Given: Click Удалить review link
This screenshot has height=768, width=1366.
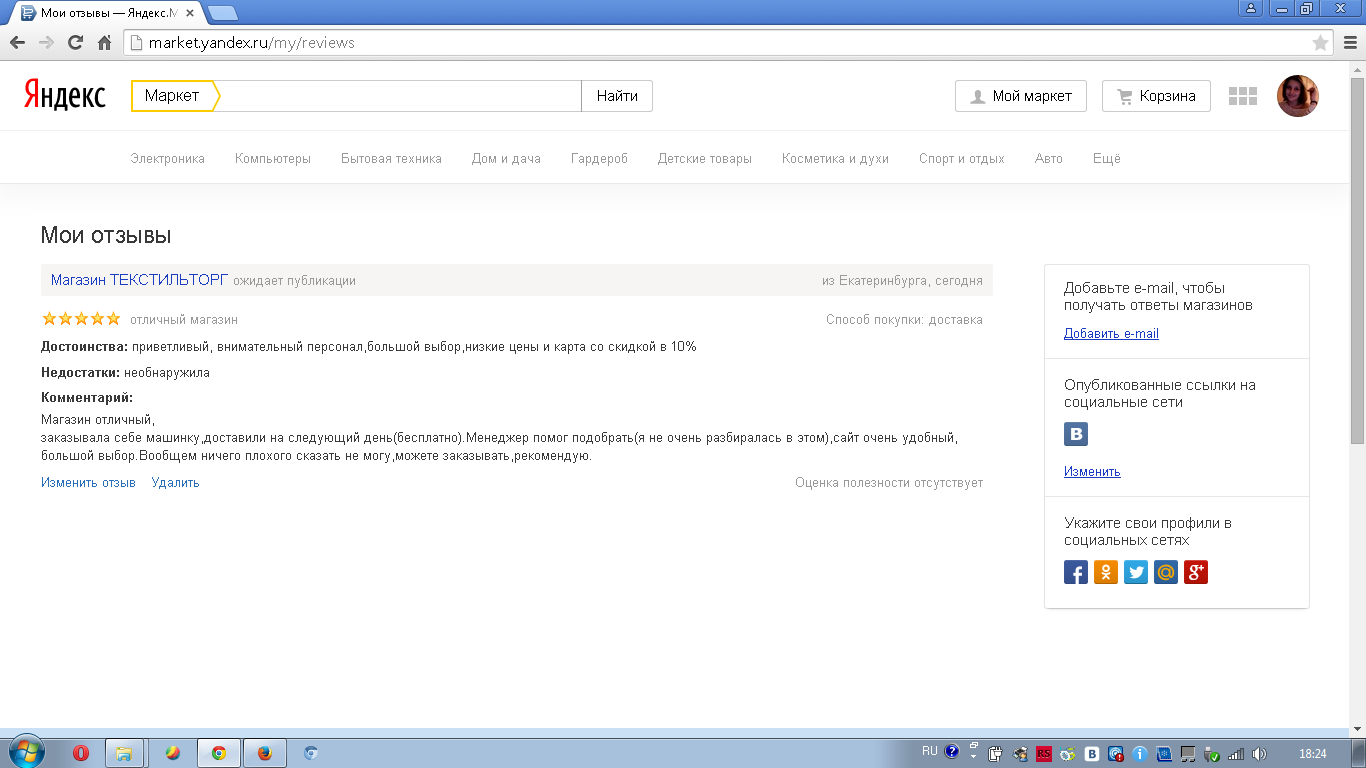Looking at the screenshot, I should tap(175, 482).
